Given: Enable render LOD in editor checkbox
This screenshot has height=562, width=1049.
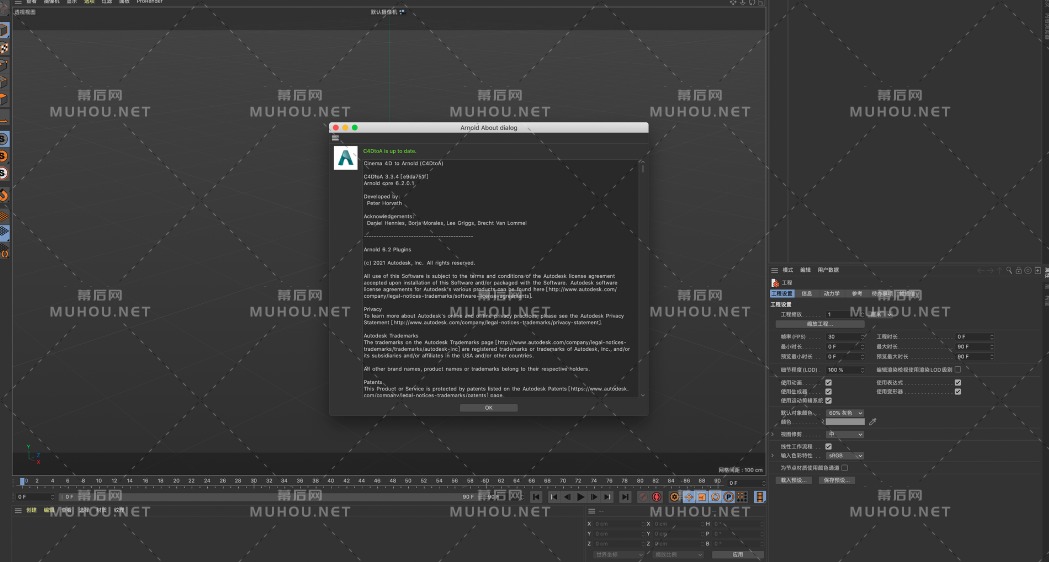Looking at the screenshot, I should pyautogui.click(x=958, y=369).
